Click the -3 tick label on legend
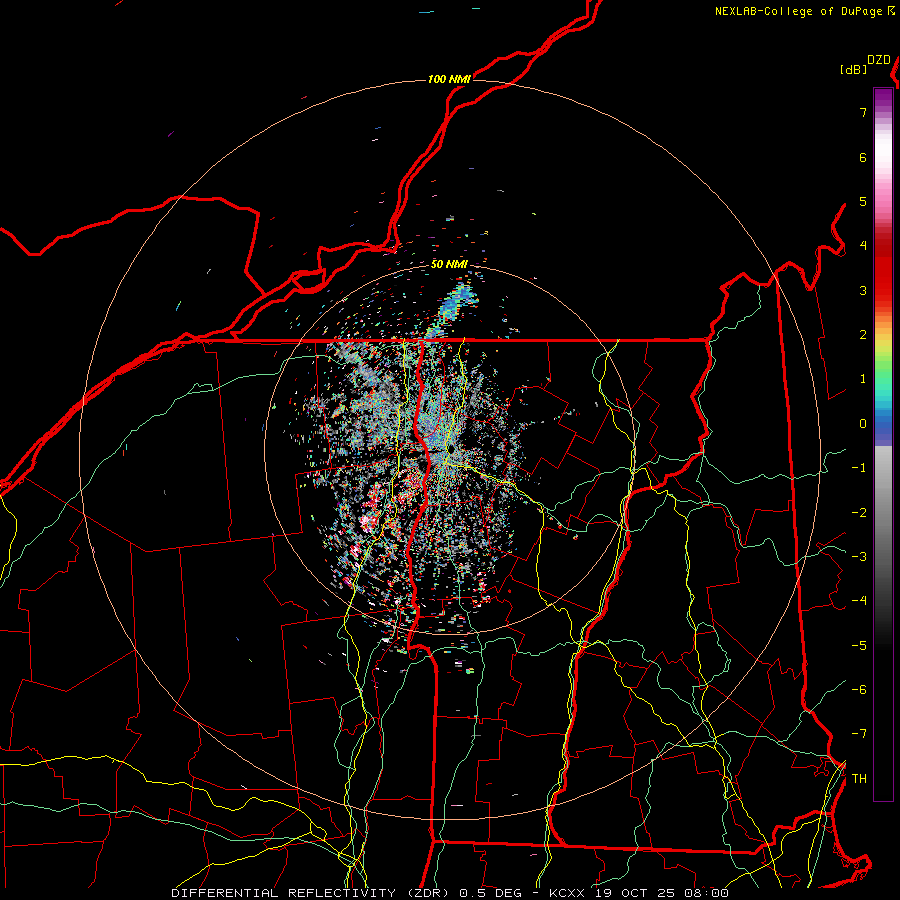Screen dimensions: 900x900 tap(859, 557)
